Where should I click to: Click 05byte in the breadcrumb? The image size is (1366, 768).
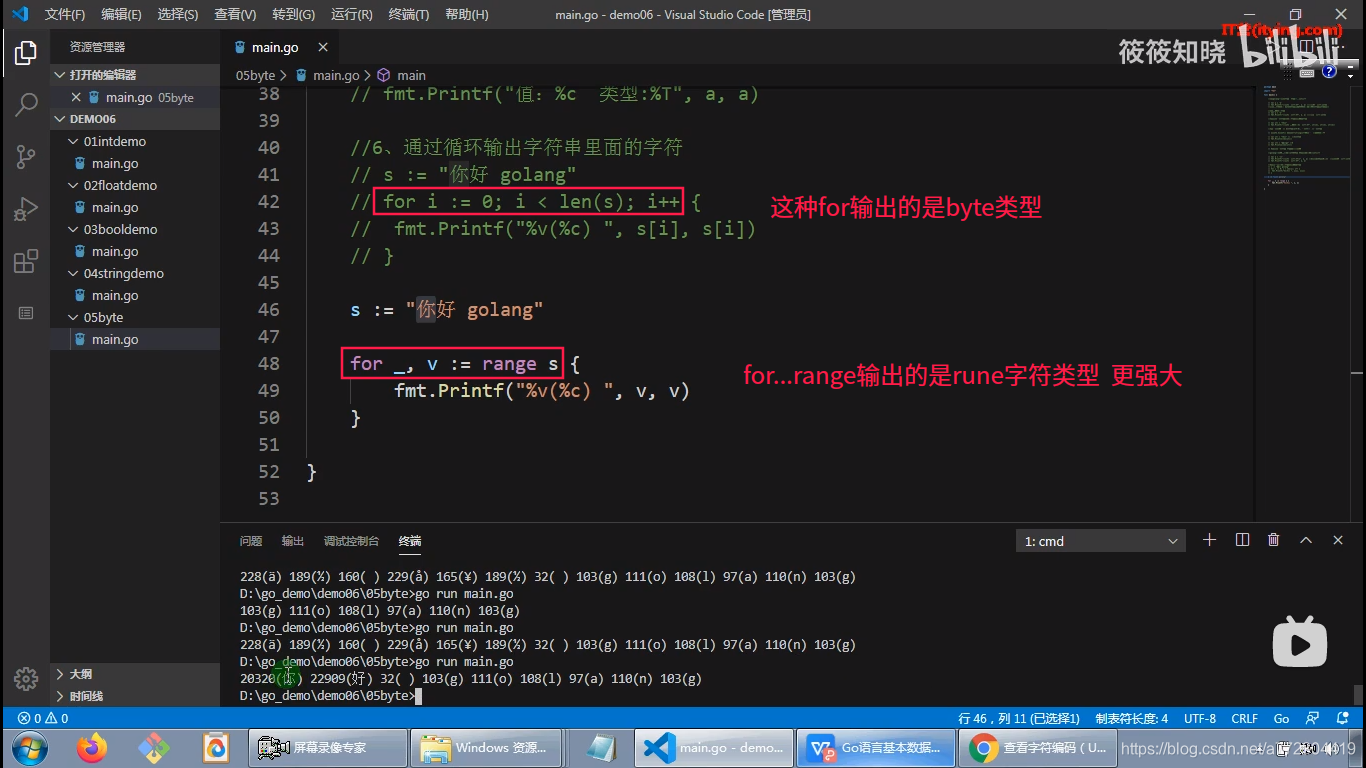coord(255,75)
